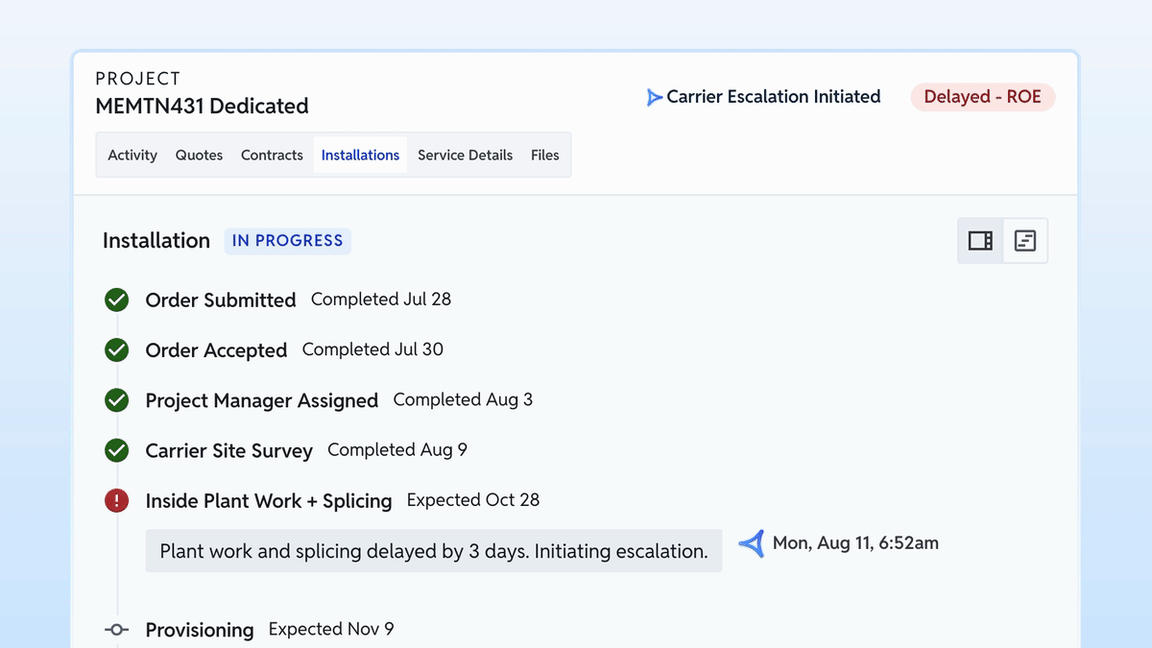Open the Contracts tab
1152x648 pixels.
coord(272,155)
